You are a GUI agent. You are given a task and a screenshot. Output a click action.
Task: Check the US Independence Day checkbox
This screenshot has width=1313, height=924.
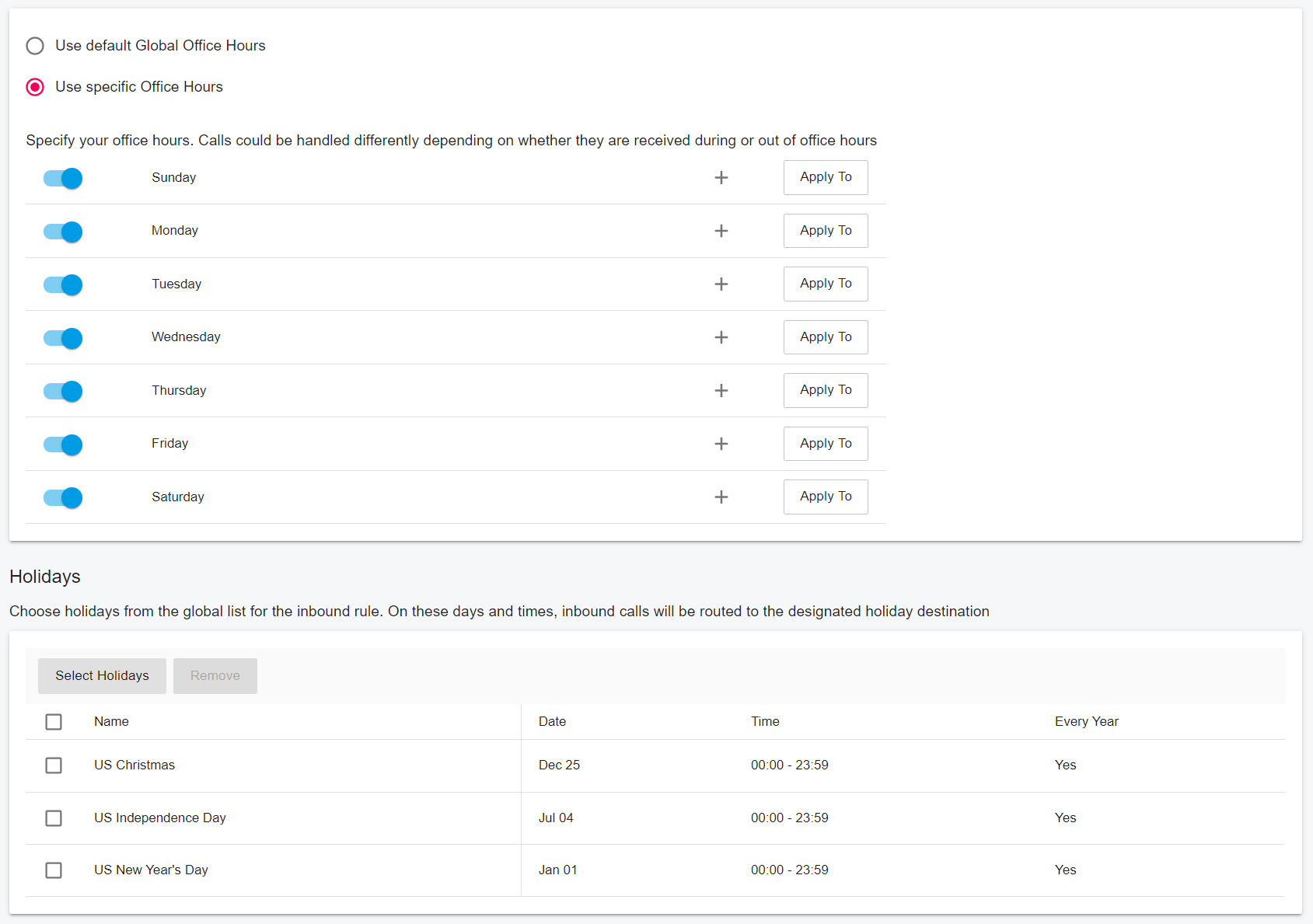[x=54, y=818]
